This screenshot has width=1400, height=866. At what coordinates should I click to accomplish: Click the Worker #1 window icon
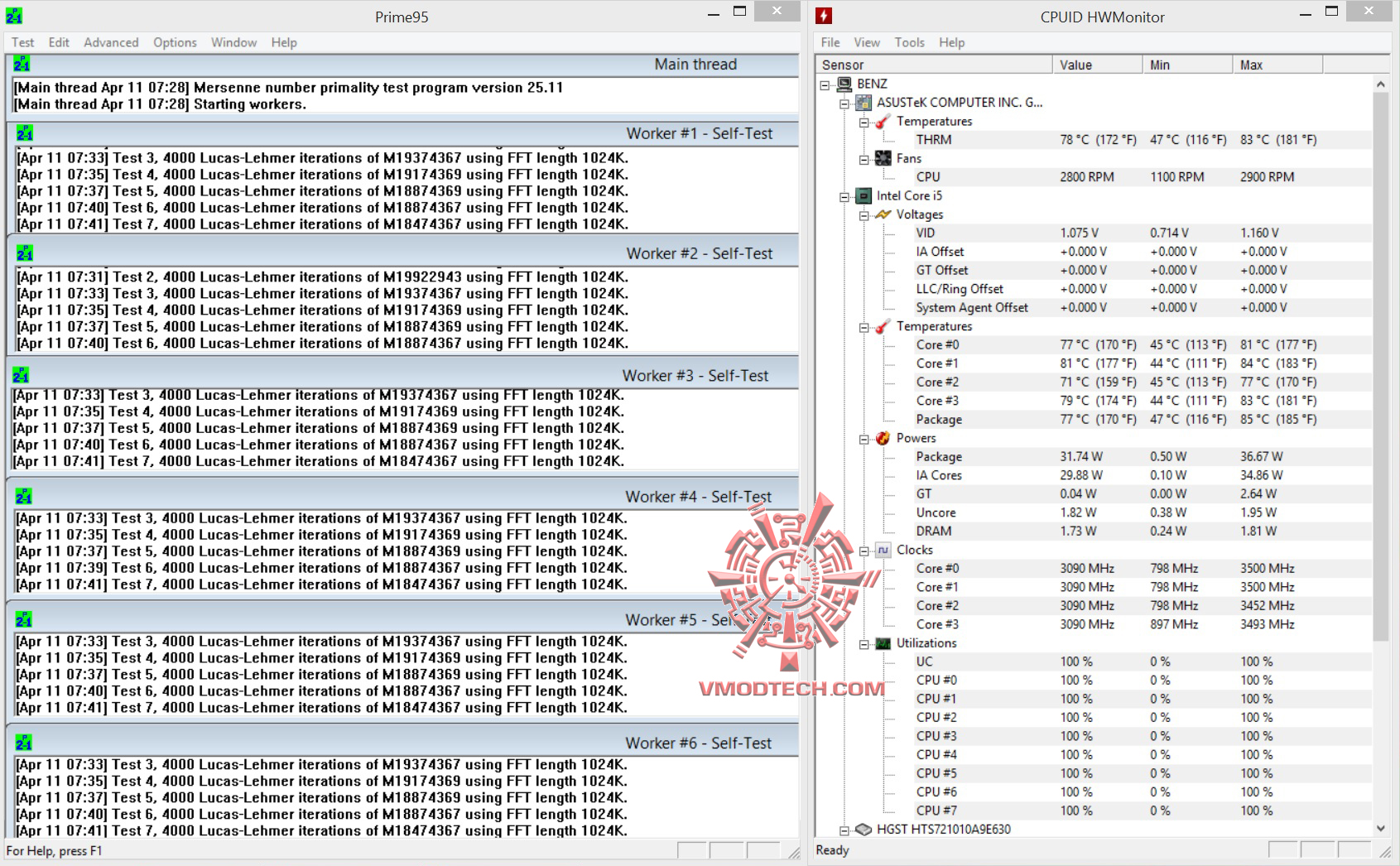pyautogui.click(x=24, y=133)
